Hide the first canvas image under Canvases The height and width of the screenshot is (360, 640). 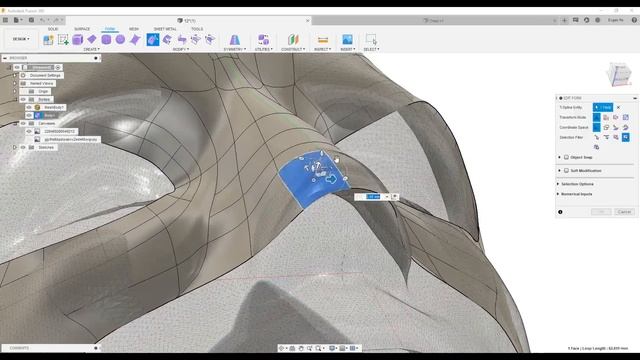pyautogui.click(x=29, y=131)
